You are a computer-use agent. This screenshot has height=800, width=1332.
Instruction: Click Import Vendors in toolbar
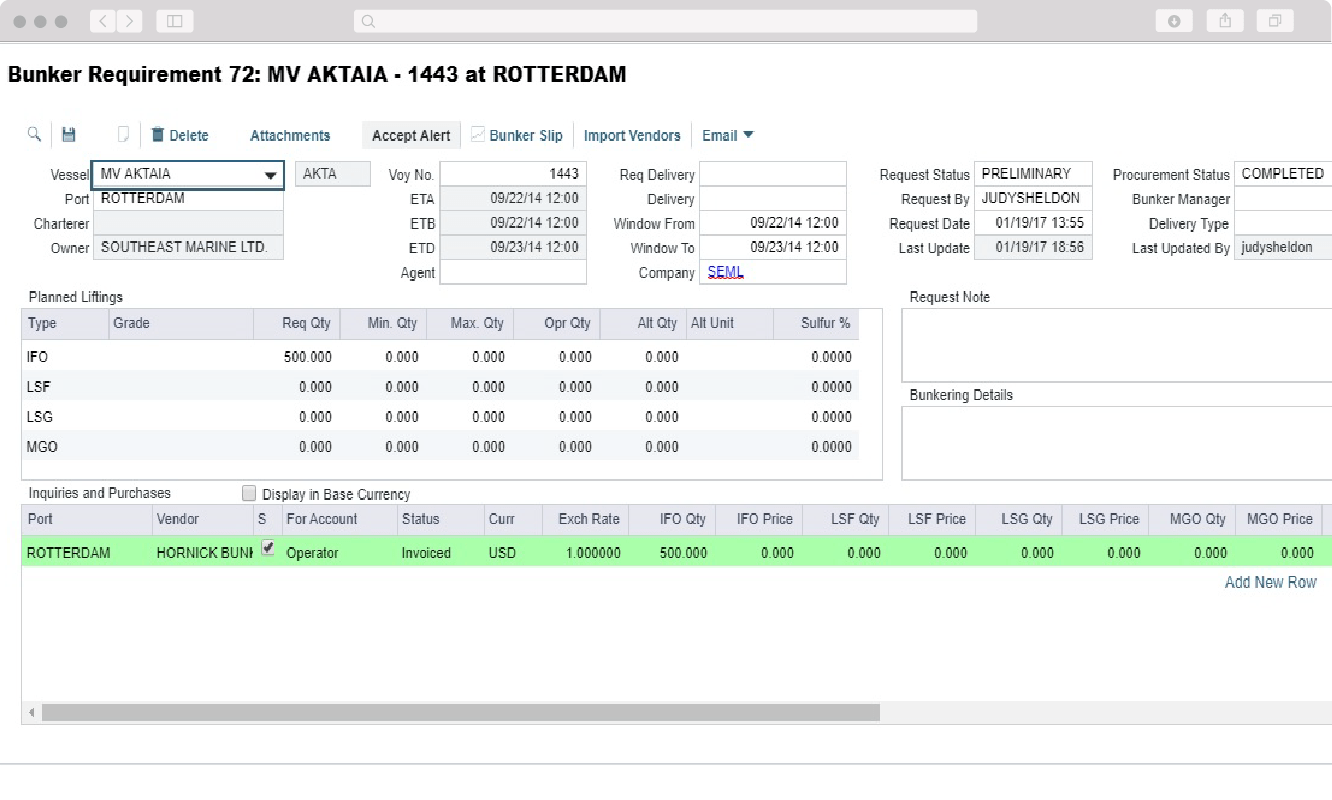tap(632, 135)
